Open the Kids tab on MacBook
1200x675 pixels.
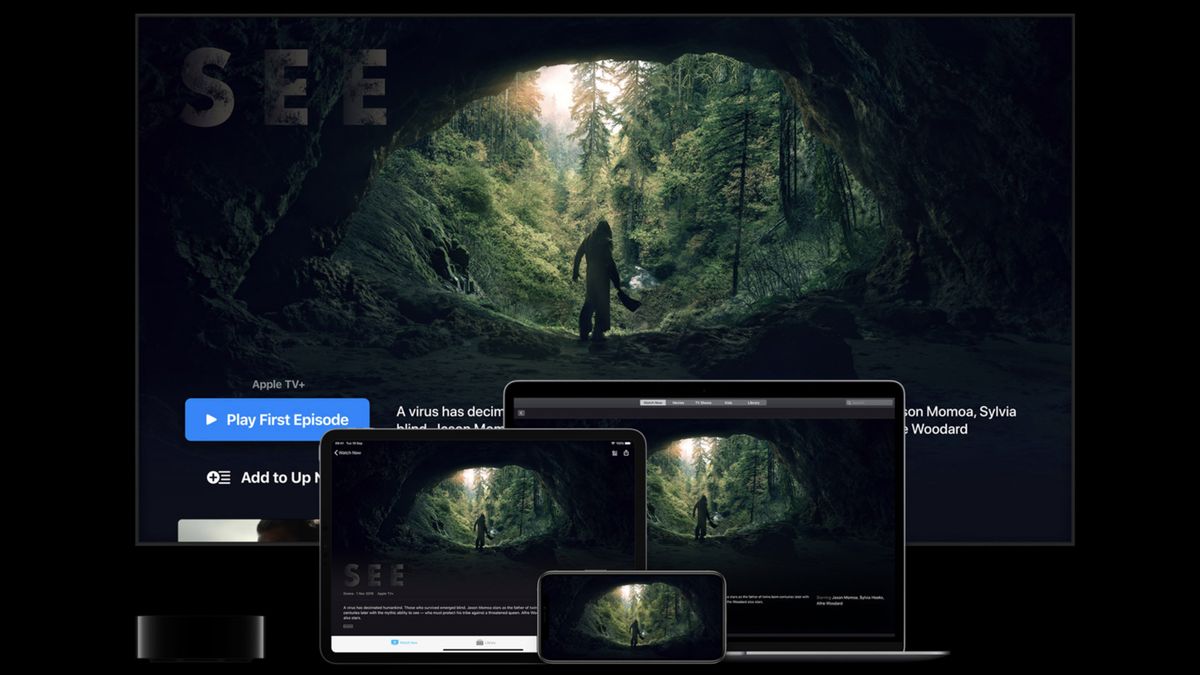(728, 403)
